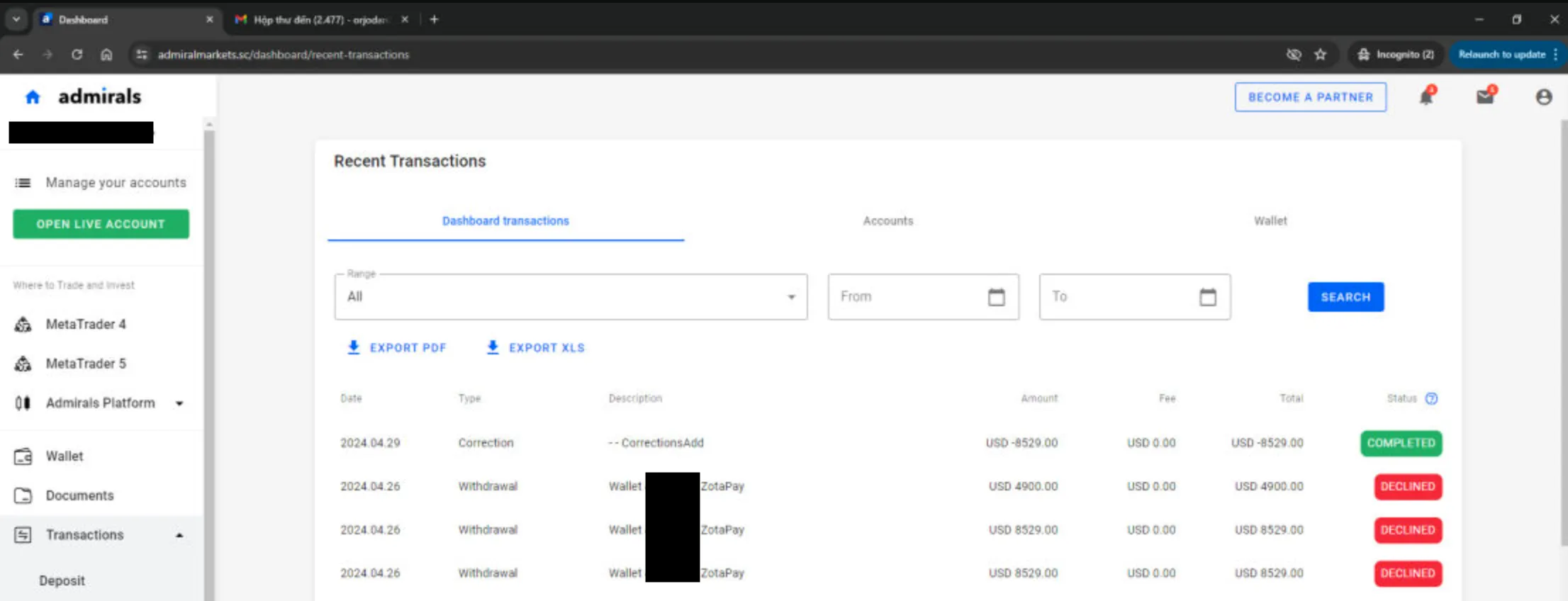
Task: Click DECLINED badge for USD 4900.00 withdrawal
Action: (x=1408, y=486)
